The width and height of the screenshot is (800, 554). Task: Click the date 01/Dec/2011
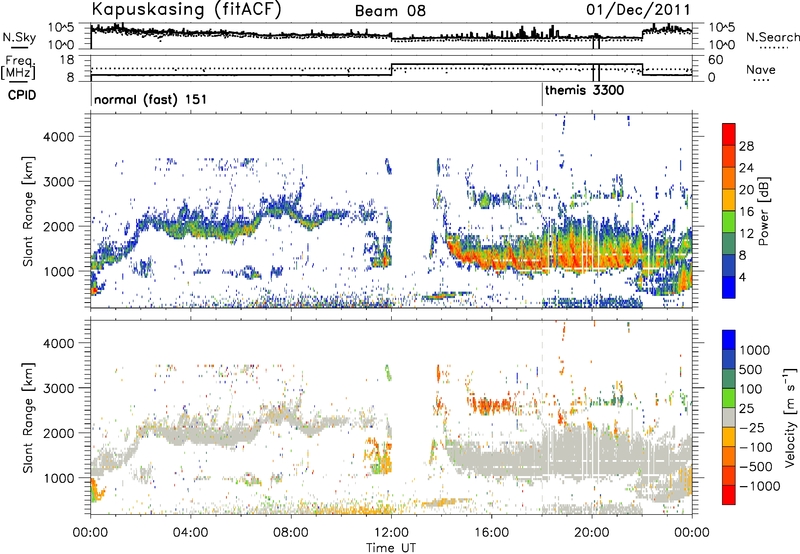click(x=638, y=9)
